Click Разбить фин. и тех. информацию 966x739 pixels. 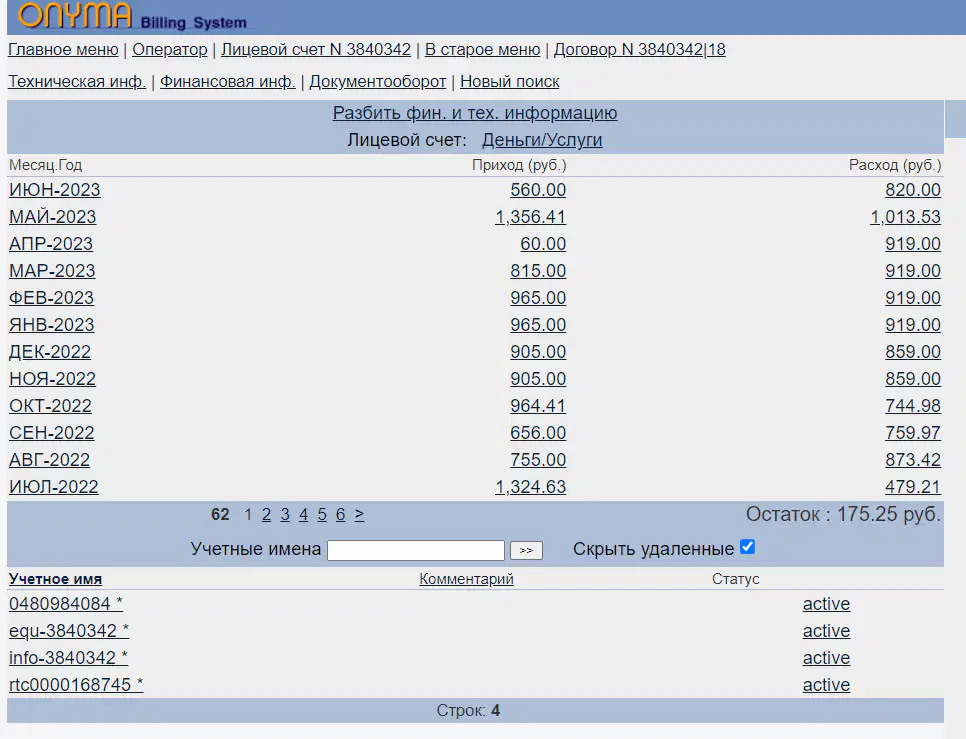coord(475,113)
